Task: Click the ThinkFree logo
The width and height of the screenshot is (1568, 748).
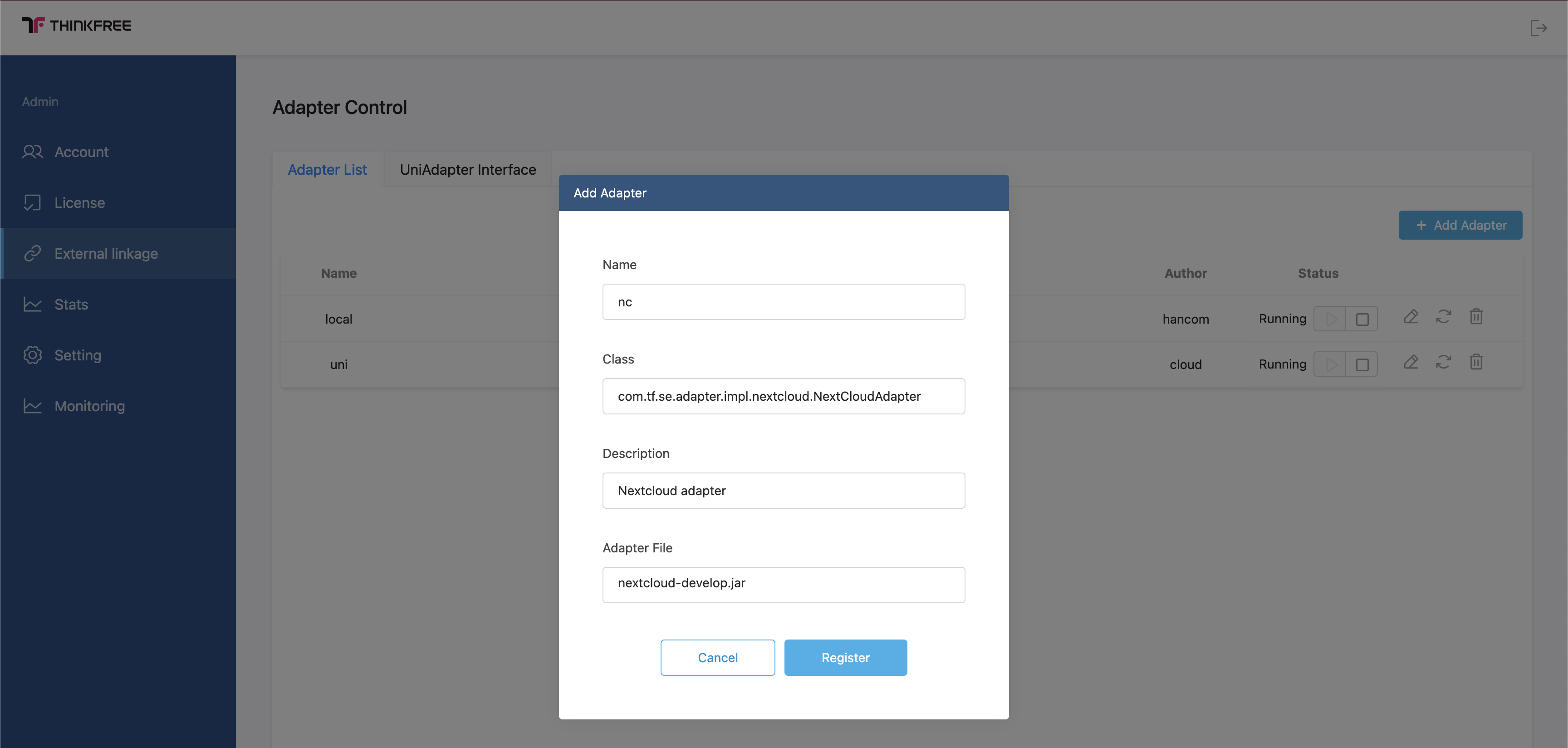Action: [77, 25]
